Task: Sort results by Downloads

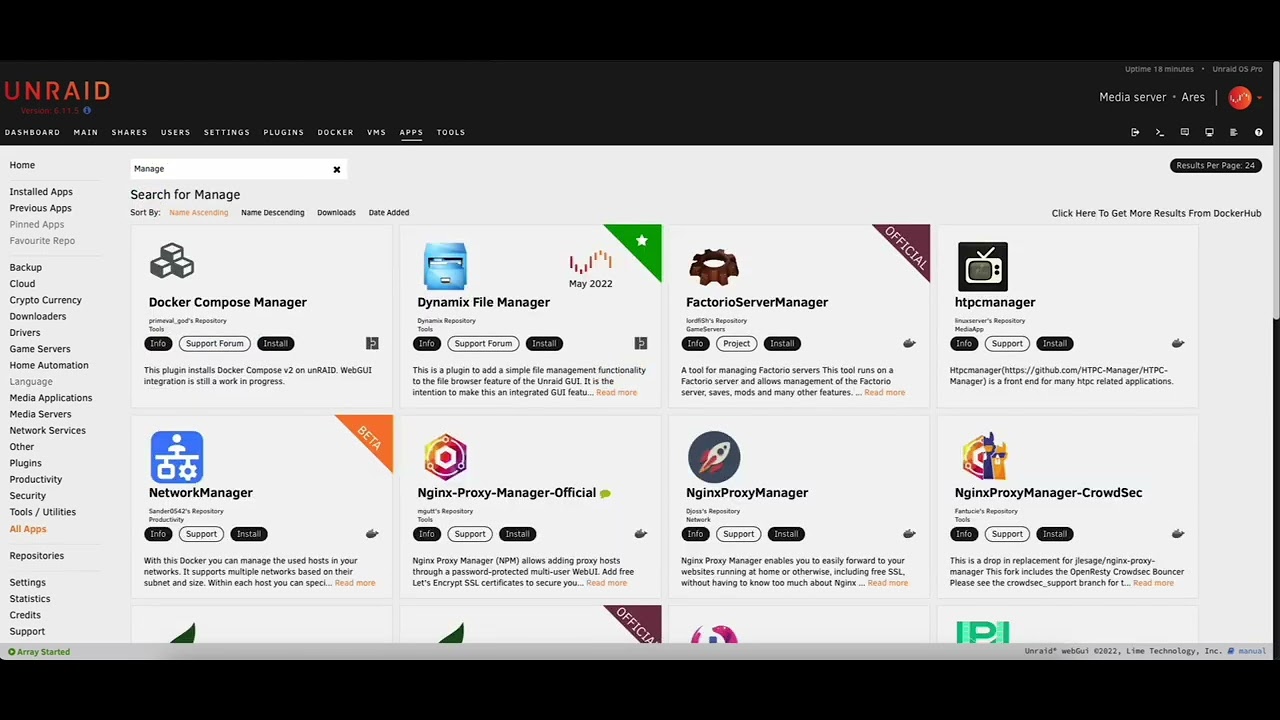Action: (x=336, y=212)
